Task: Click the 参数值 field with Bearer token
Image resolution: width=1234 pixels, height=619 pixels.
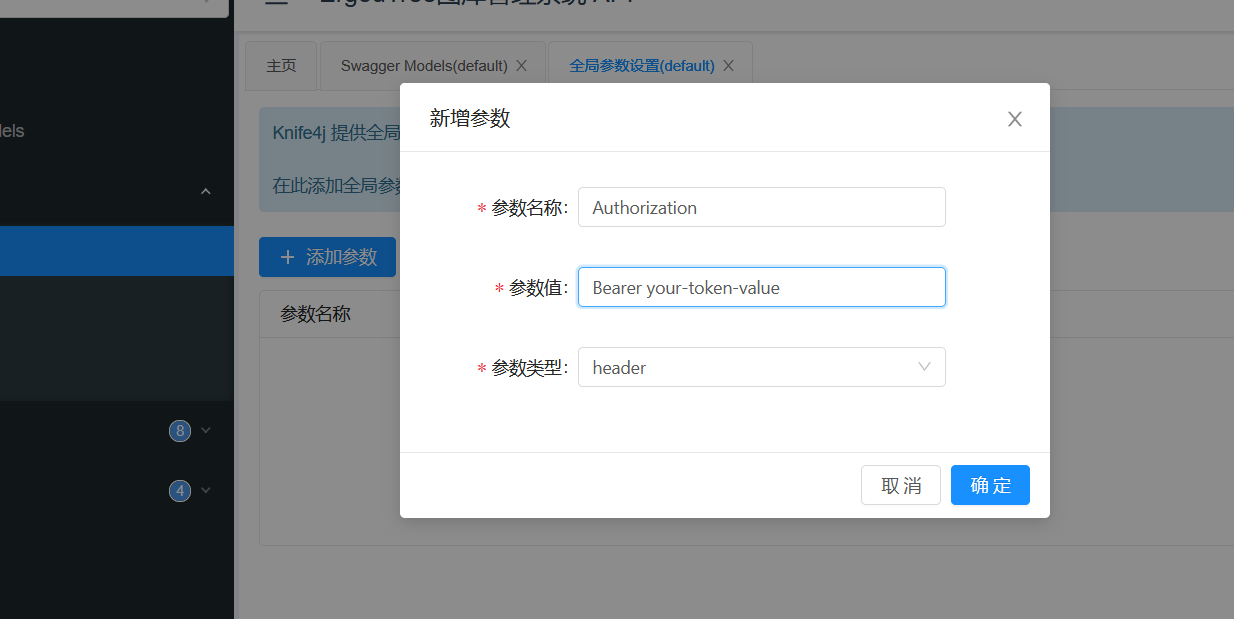Action: pyautogui.click(x=761, y=287)
